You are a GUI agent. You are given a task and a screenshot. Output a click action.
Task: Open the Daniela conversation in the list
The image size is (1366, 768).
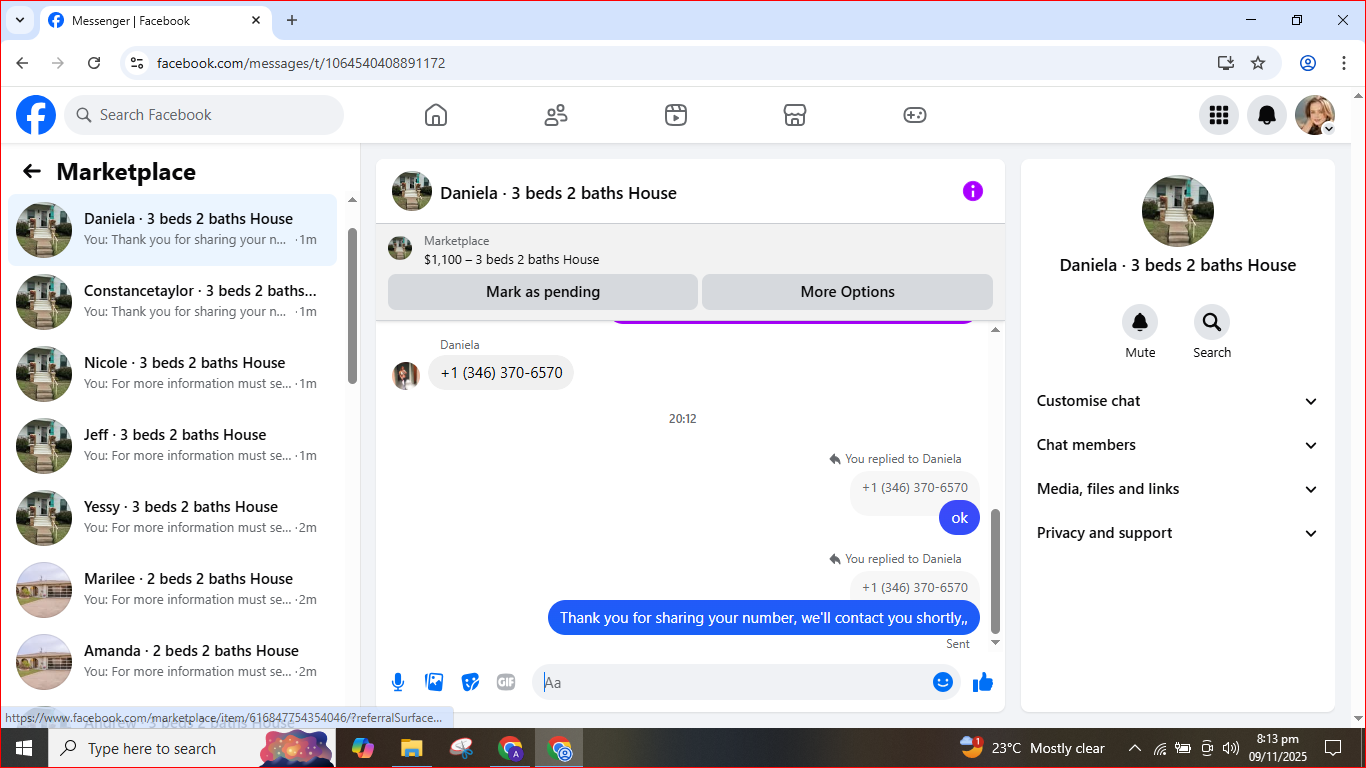tap(173, 230)
